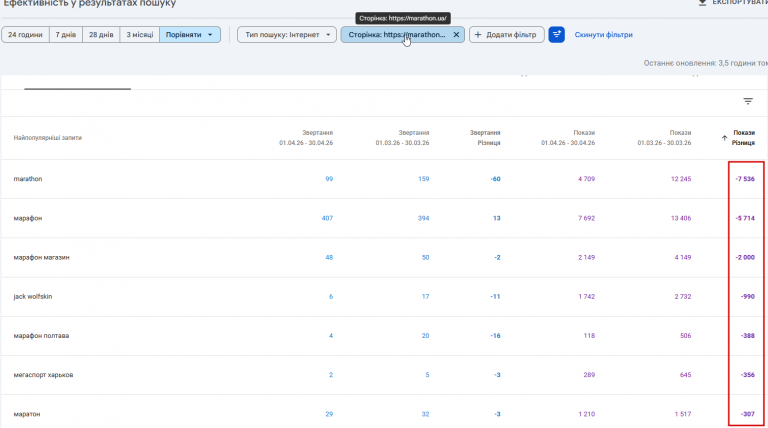Click Покази 01.03.26 - 30.03.26 header

[x=664, y=138]
